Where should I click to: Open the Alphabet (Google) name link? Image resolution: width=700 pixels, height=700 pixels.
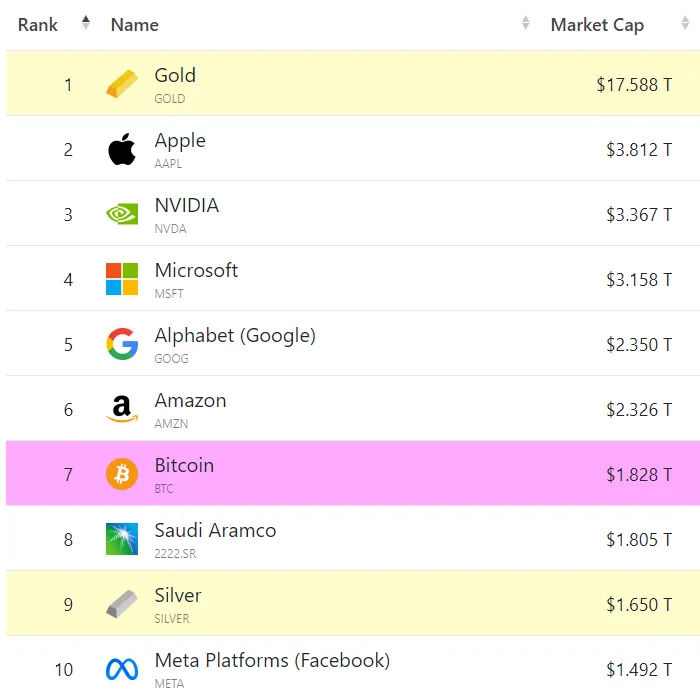(x=235, y=335)
